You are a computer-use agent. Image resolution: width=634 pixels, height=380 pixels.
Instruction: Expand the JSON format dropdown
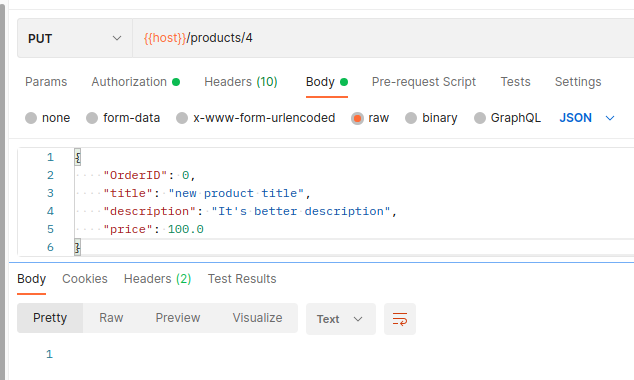tap(587, 118)
